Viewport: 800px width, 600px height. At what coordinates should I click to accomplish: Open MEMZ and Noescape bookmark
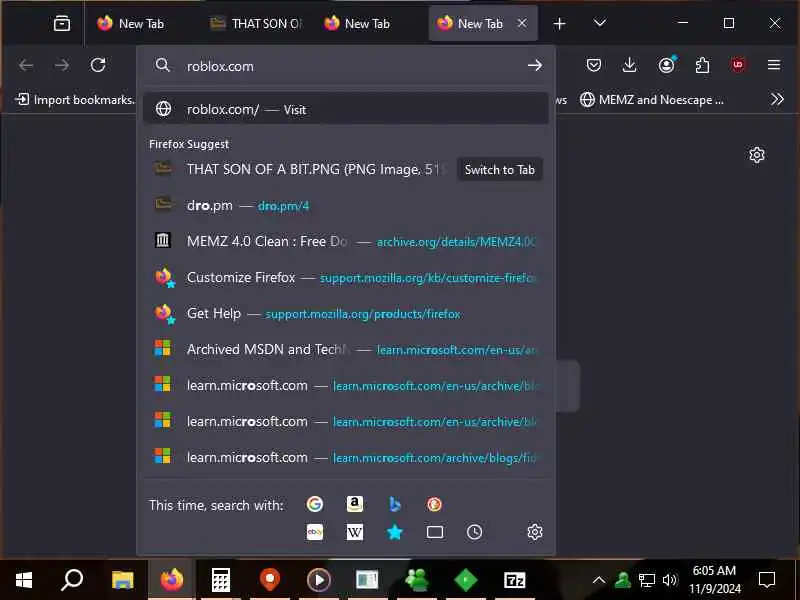[x=652, y=99]
